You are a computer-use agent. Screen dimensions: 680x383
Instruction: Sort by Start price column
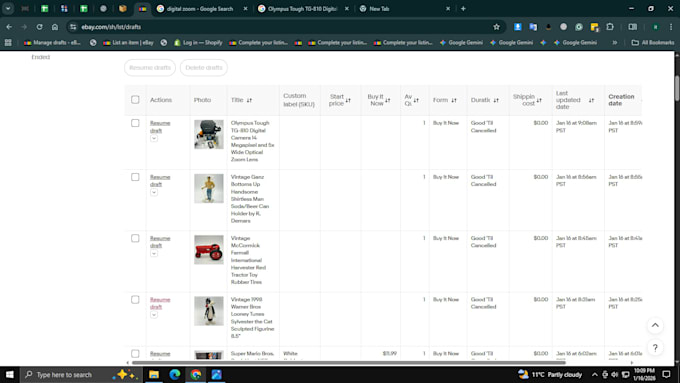(348, 100)
